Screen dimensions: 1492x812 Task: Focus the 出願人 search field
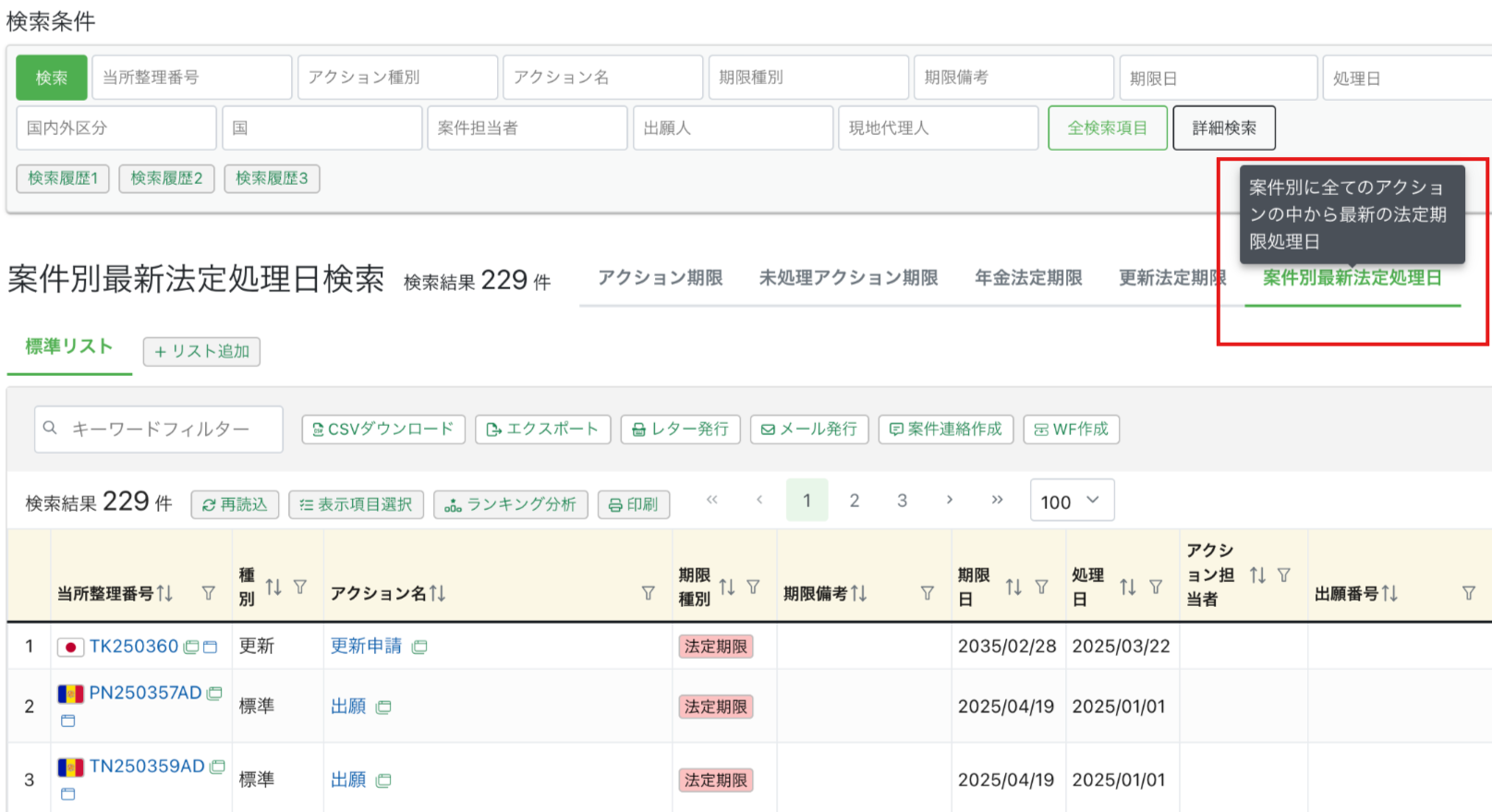pos(734,127)
